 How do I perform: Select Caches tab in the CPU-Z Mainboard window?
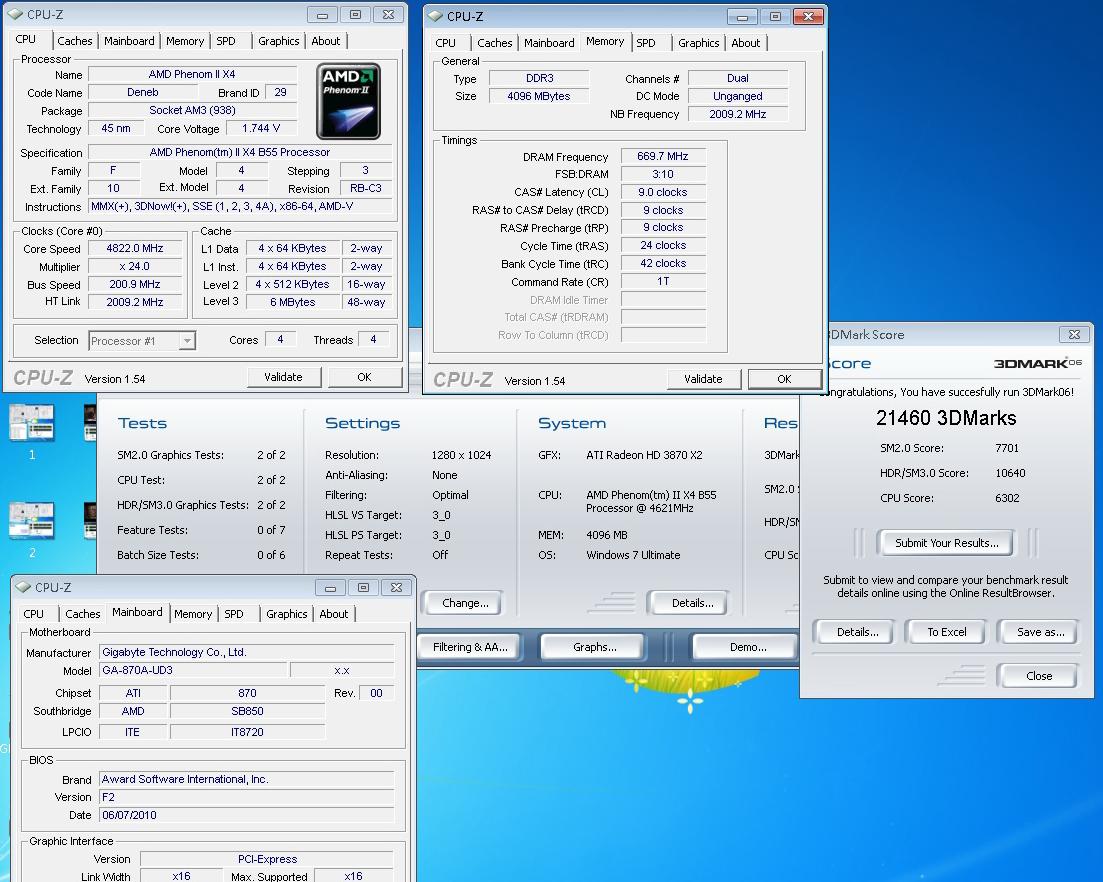(82, 614)
